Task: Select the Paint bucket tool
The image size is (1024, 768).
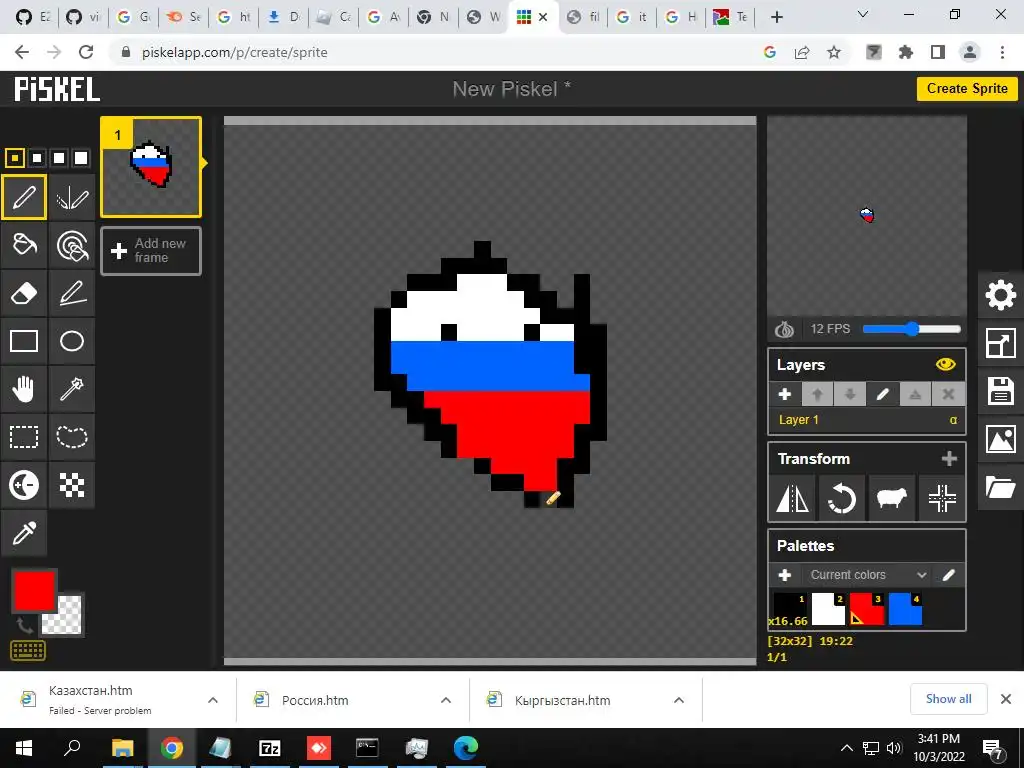Action: [24, 245]
